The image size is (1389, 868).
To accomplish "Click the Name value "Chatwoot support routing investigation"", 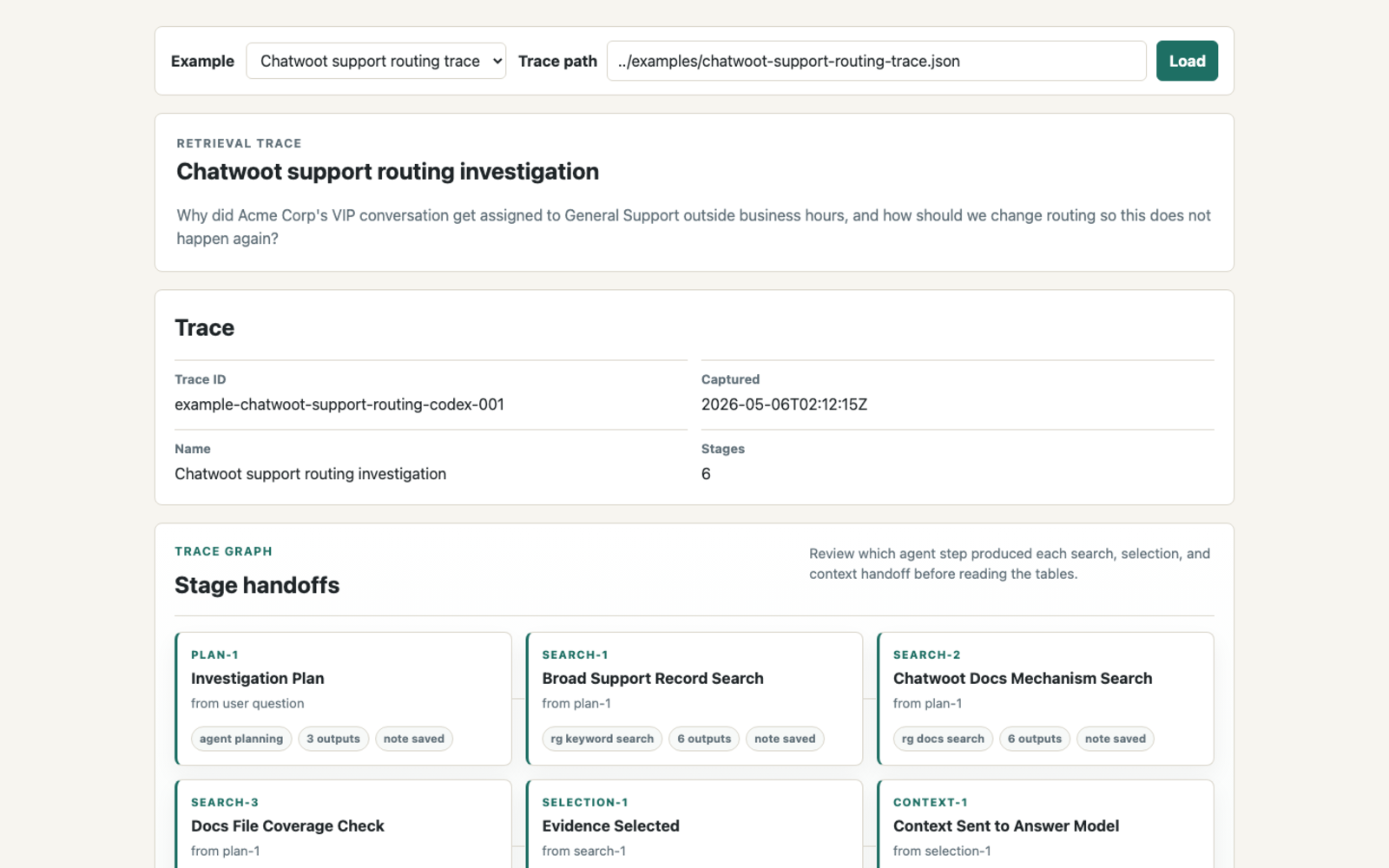I will [x=310, y=474].
